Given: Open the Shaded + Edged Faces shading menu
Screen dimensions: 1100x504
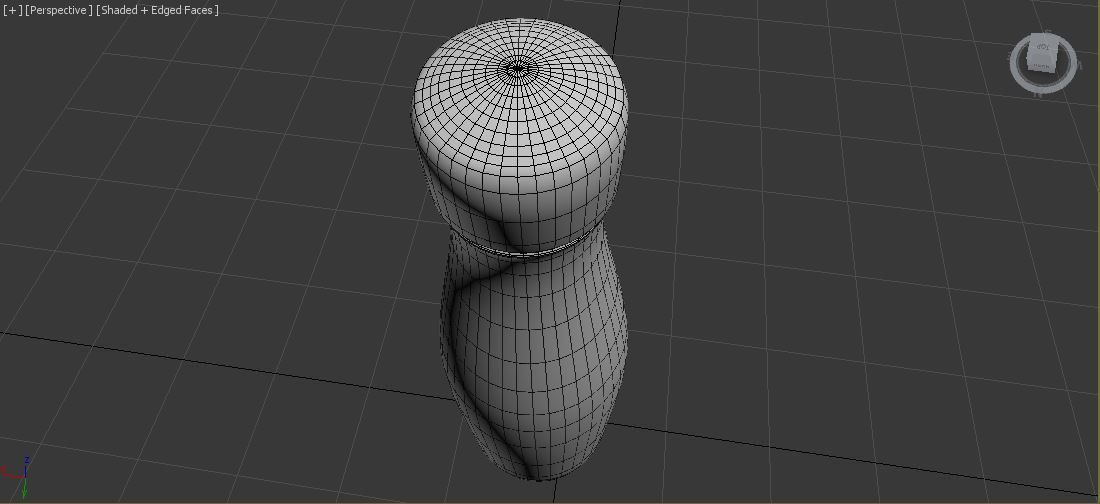Looking at the screenshot, I should (158, 10).
